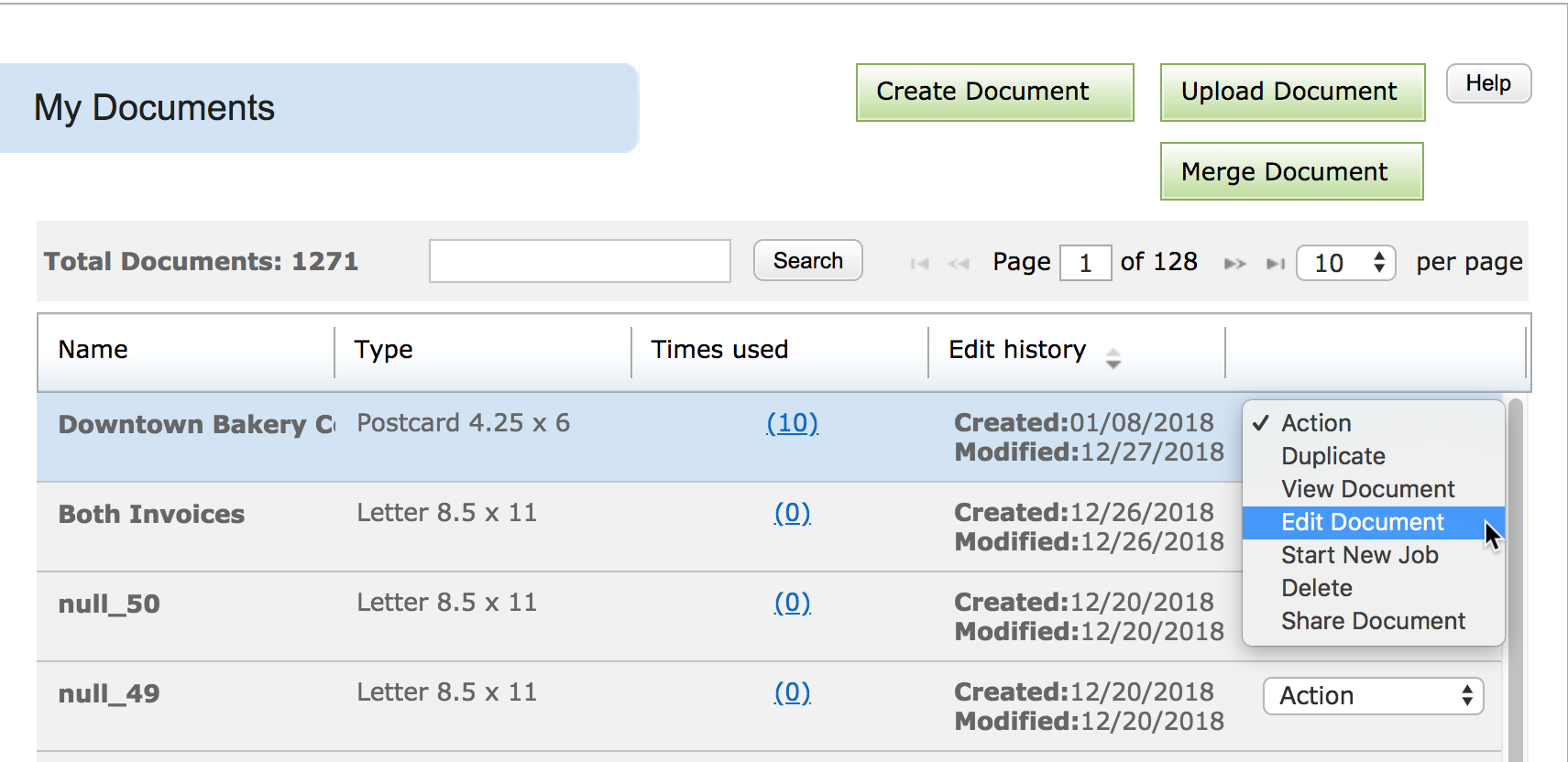Open the (10) times used link

click(793, 423)
